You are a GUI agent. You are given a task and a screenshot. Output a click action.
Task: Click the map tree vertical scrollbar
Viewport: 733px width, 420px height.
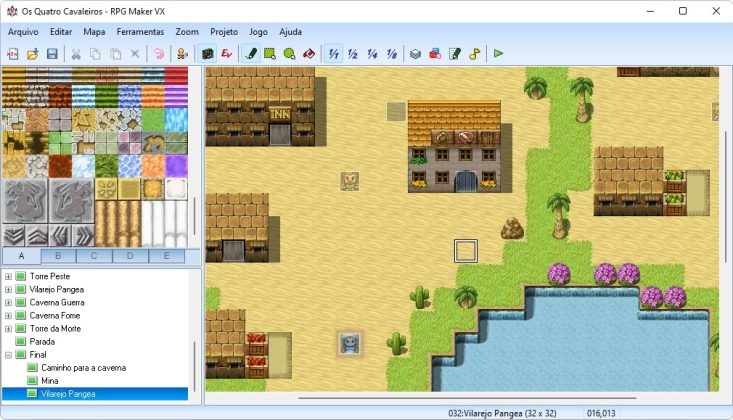tap(194, 367)
